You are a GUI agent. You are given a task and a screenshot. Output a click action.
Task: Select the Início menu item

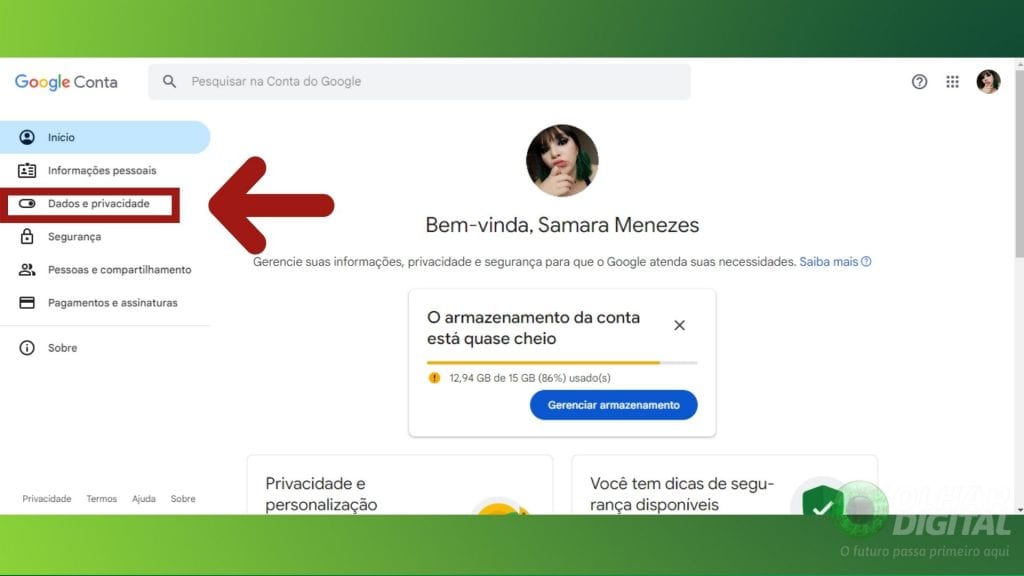105,137
